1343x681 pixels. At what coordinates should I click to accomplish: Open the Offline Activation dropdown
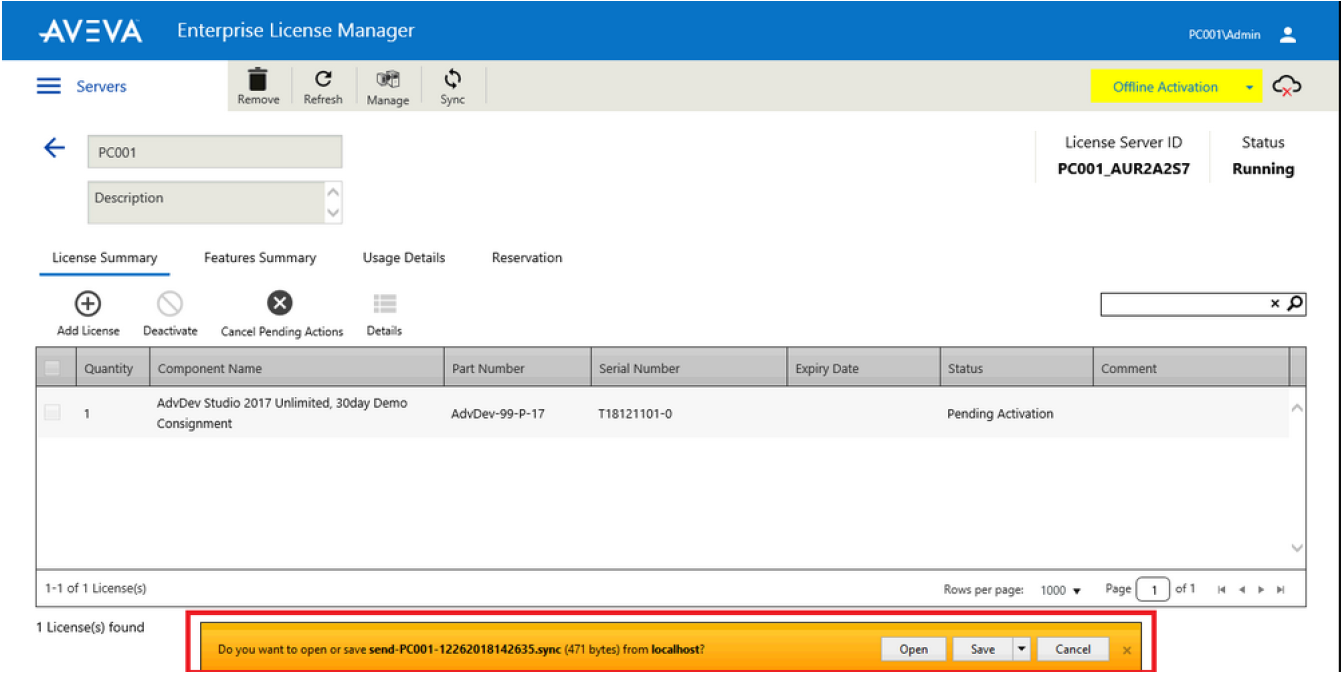[x=1249, y=88]
